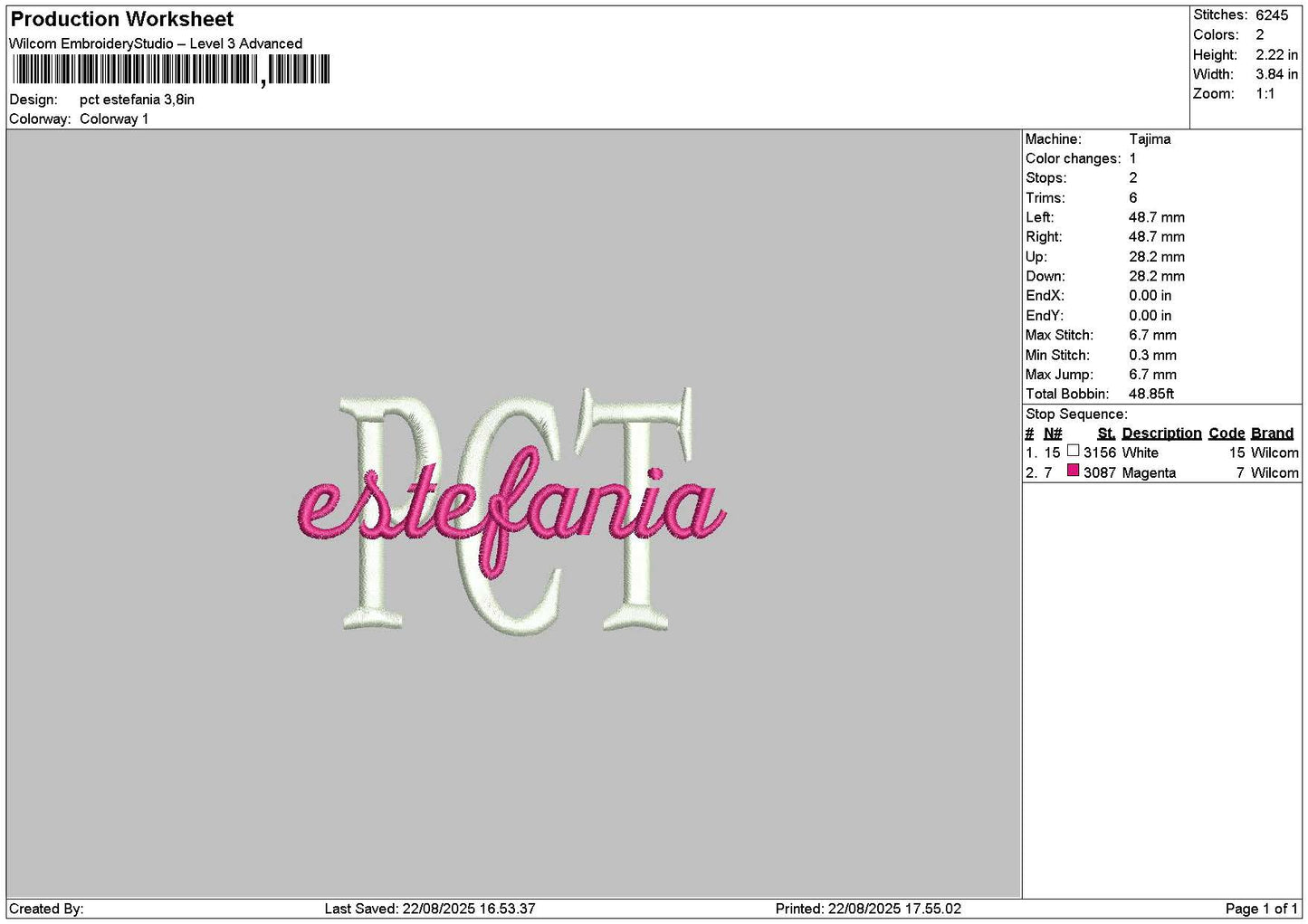Click the Up value '28.2 mm'
This screenshot has width=1308, height=924.
[x=1157, y=257]
